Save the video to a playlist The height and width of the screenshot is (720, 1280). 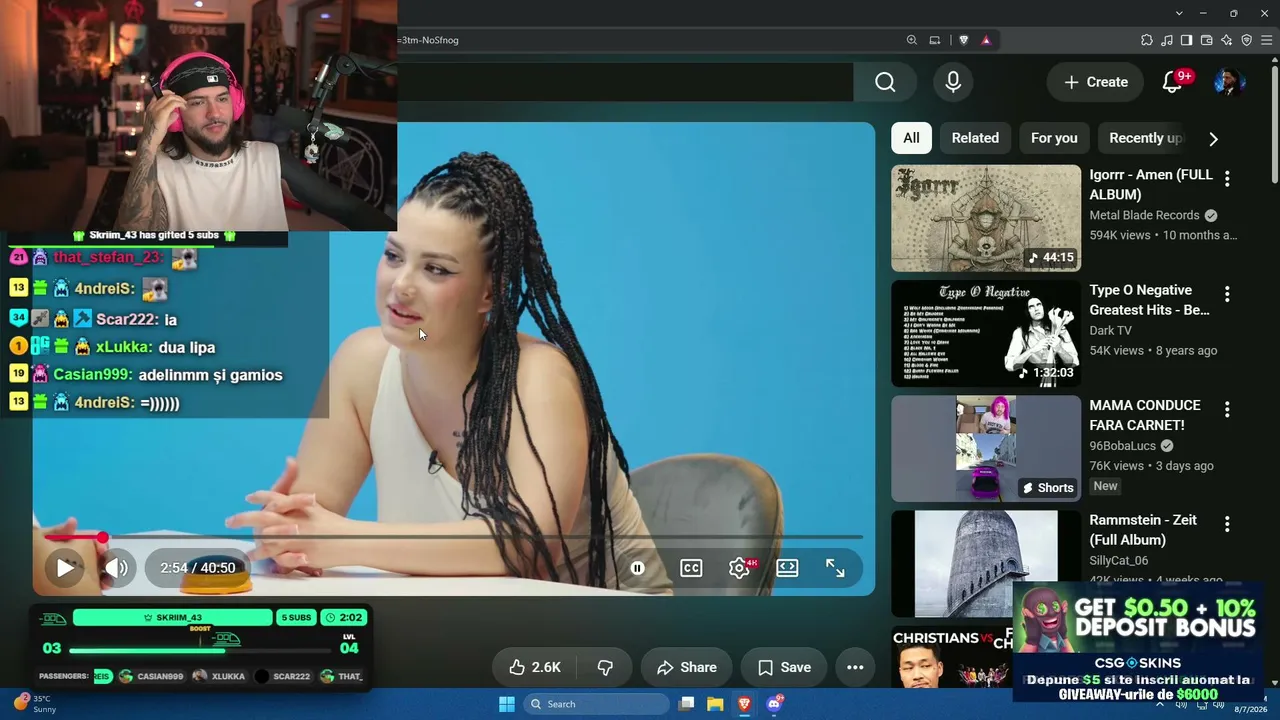point(784,667)
